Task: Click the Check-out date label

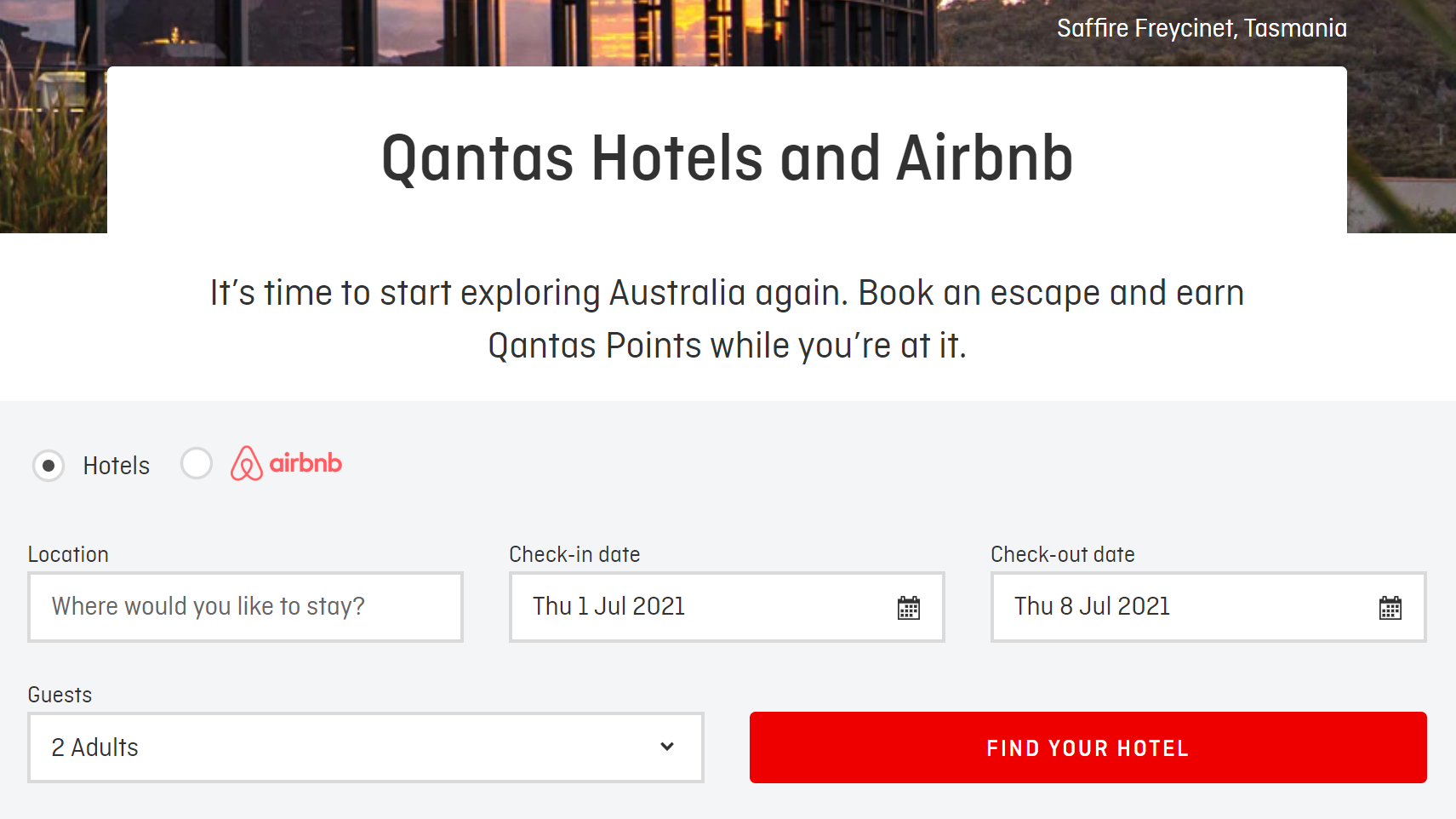Action: 1062,554
